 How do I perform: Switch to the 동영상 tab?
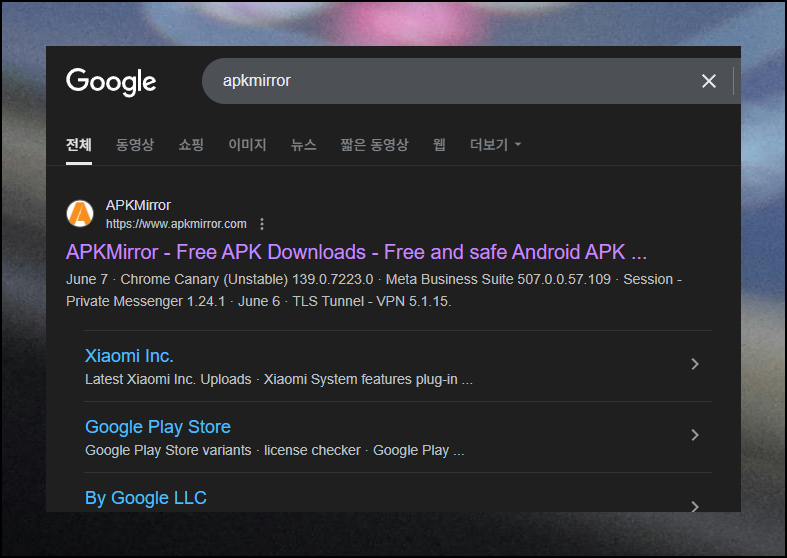(x=135, y=145)
